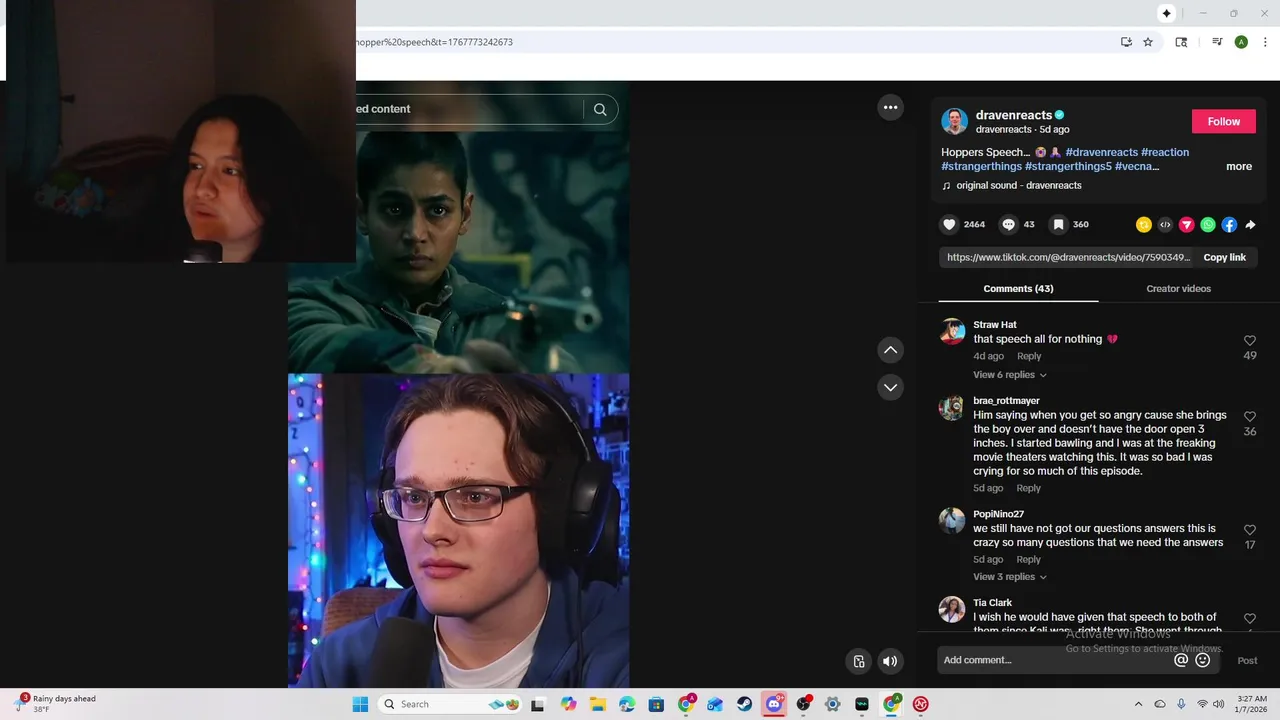The height and width of the screenshot is (720, 1280).
Task: Open Tia Clark's commenter name
Action: [992, 603]
